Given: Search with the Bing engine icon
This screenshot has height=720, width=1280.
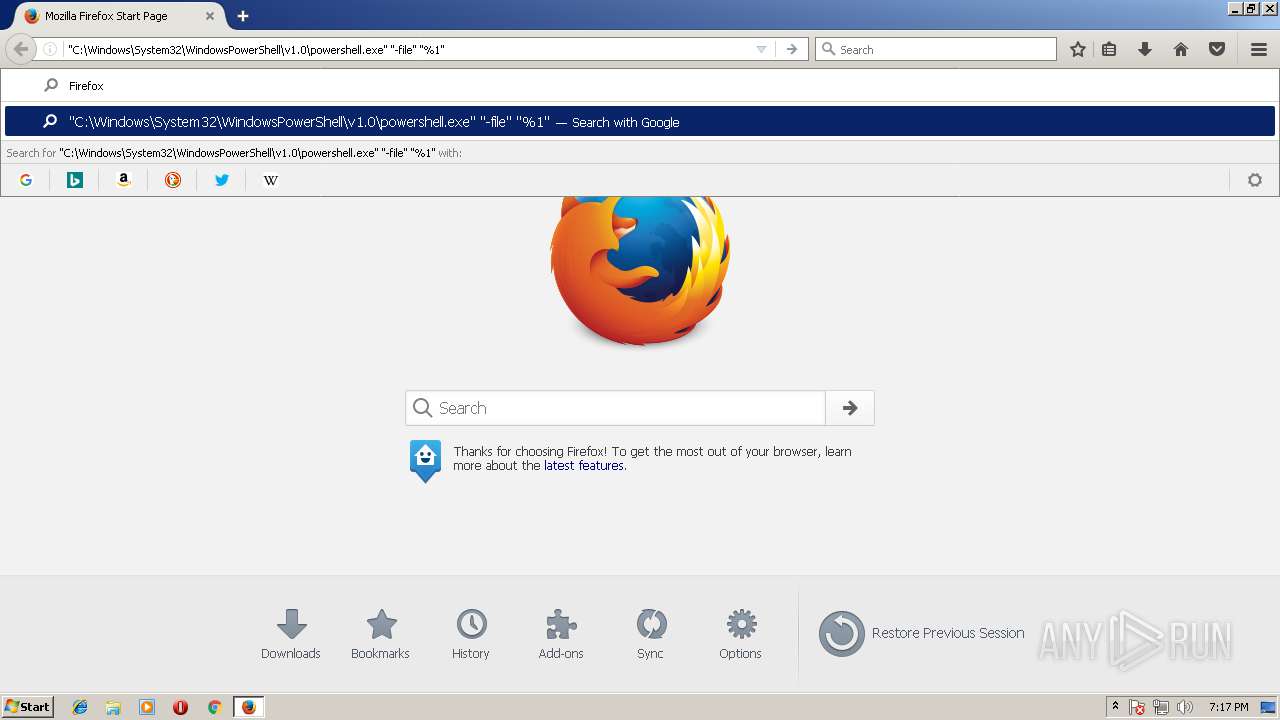Looking at the screenshot, I should pyautogui.click(x=75, y=180).
